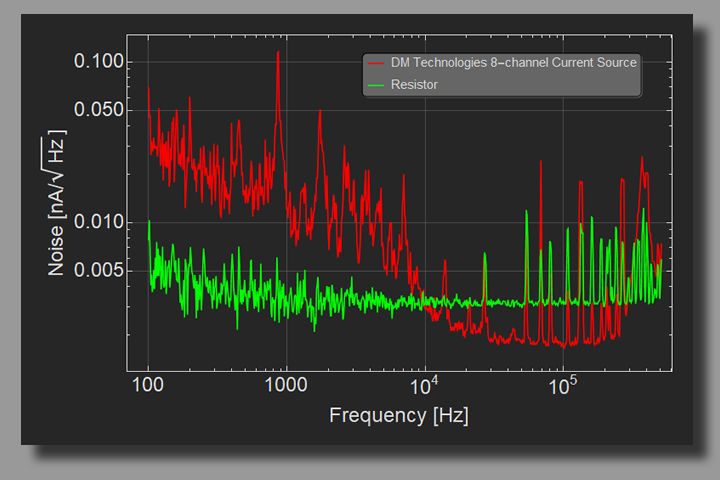Click the tallest red peak just below 1000 Hz
Image resolution: width=720 pixels, height=480 pixels.
click(278, 56)
